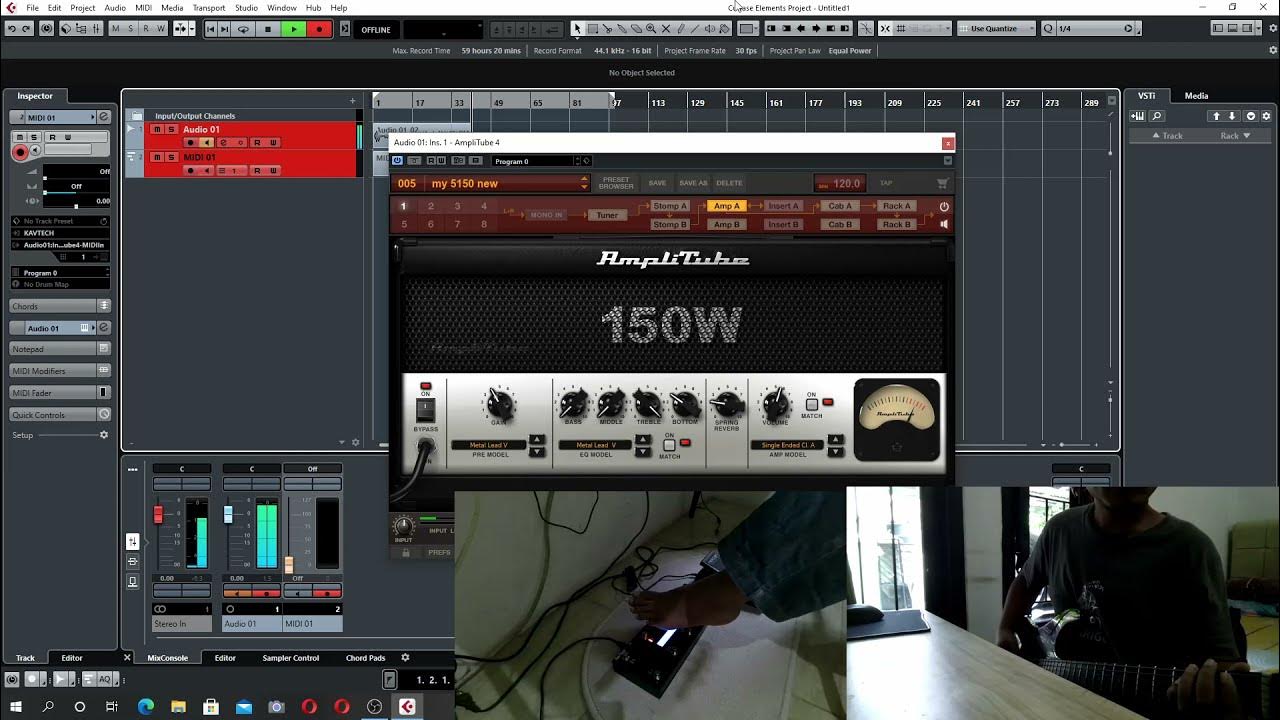Select the Range Selection tool
Viewport: 1280px width, 720px height.
click(x=592, y=29)
